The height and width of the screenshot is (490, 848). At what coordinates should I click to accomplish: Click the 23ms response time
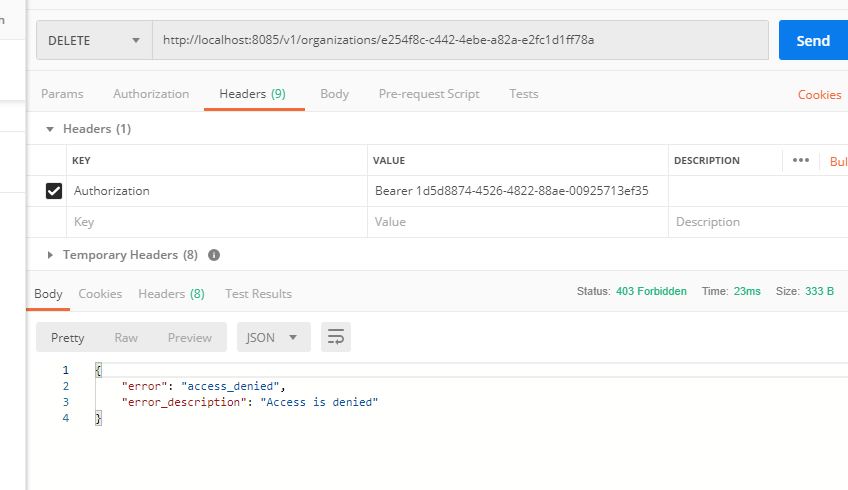[x=747, y=292]
